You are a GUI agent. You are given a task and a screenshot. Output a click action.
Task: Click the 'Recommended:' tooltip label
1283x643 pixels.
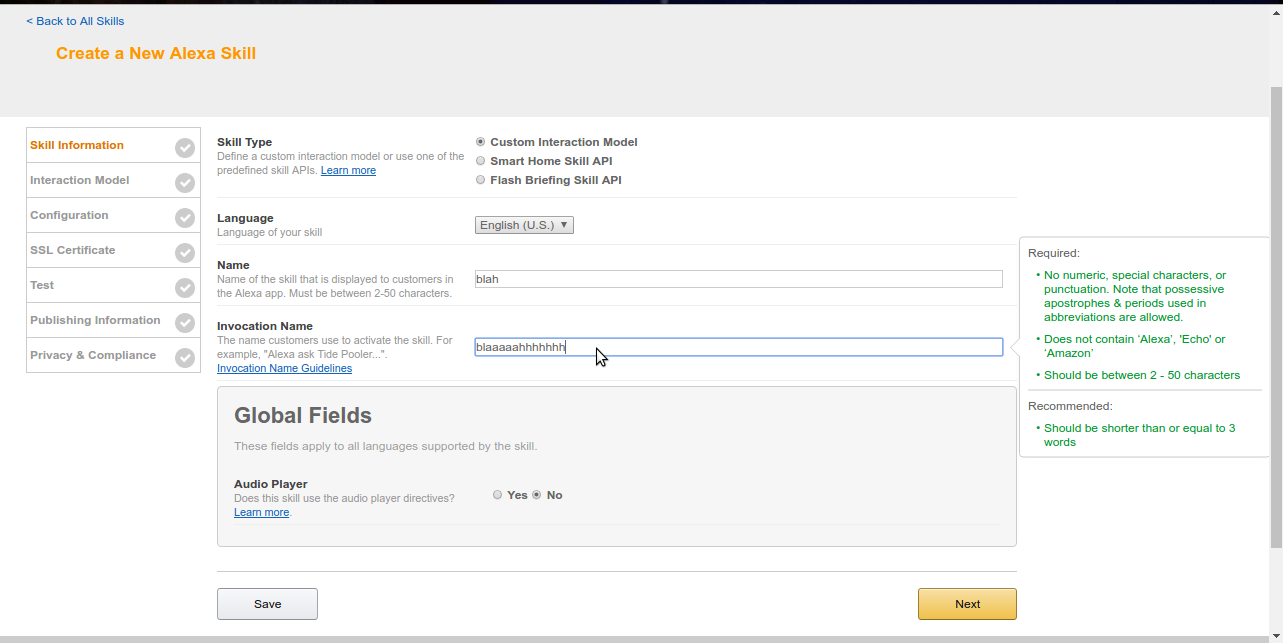click(x=1070, y=406)
